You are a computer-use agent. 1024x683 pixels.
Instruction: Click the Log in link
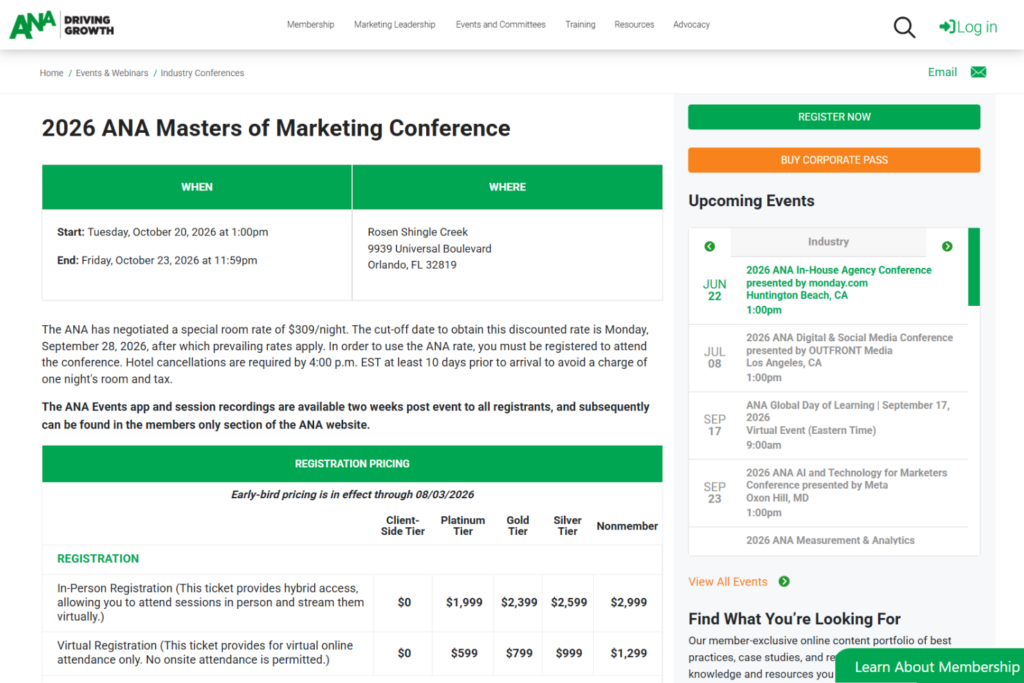[968, 27]
